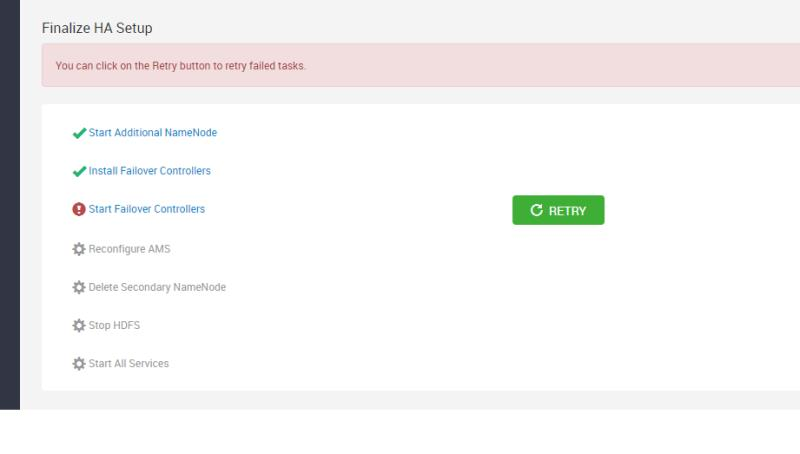The image size is (800, 454).
Task: Click the gear icon next to Stop HDFS
Action: (79, 325)
